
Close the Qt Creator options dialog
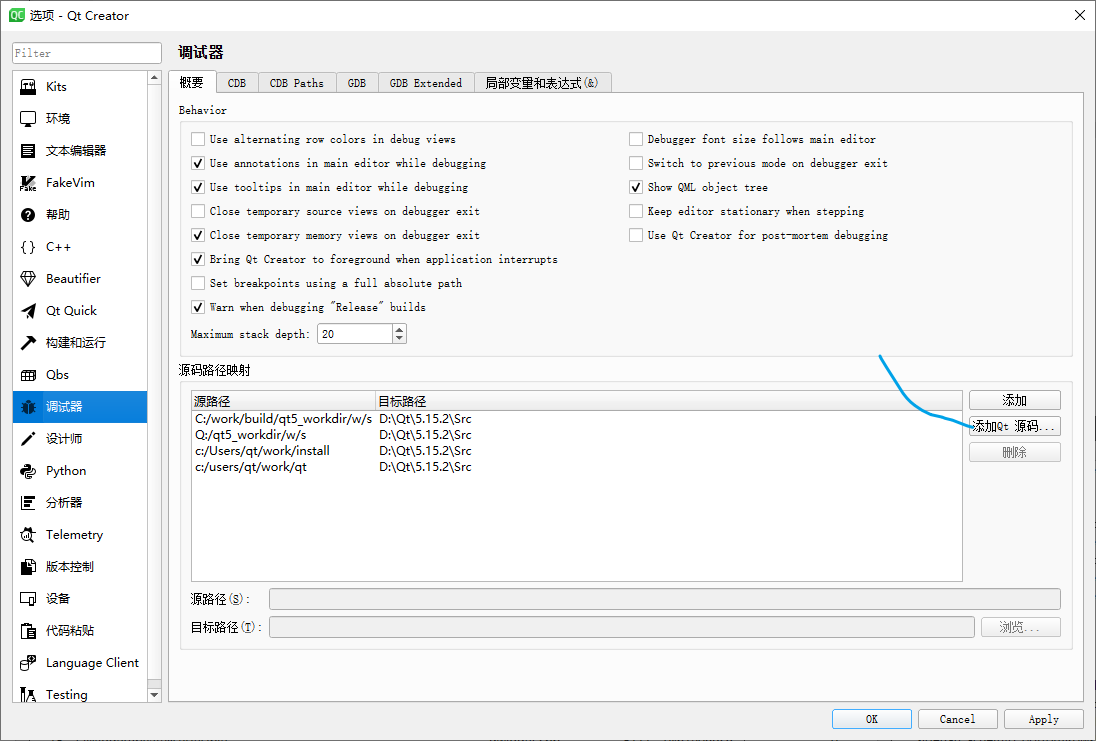1079,15
